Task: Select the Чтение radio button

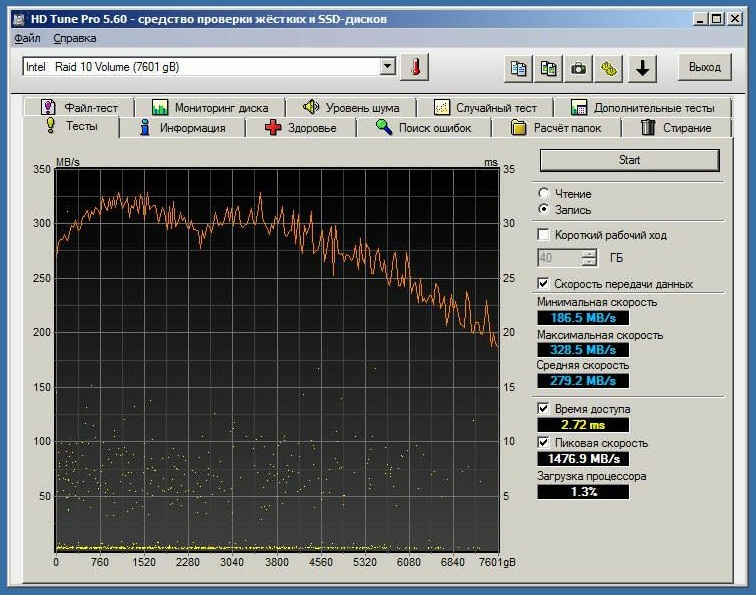Action: [543, 193]
